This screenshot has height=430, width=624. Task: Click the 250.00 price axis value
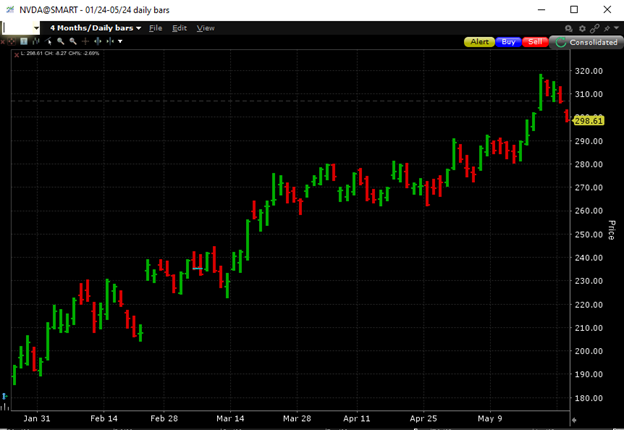point(589,234)
